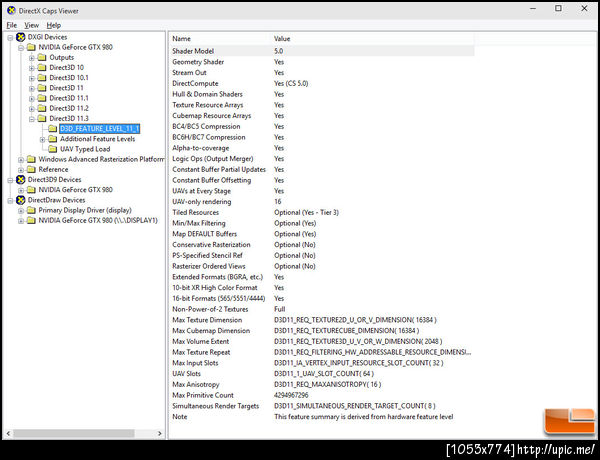Click the UAV Typed Load folder icon

tap(53, 149)
